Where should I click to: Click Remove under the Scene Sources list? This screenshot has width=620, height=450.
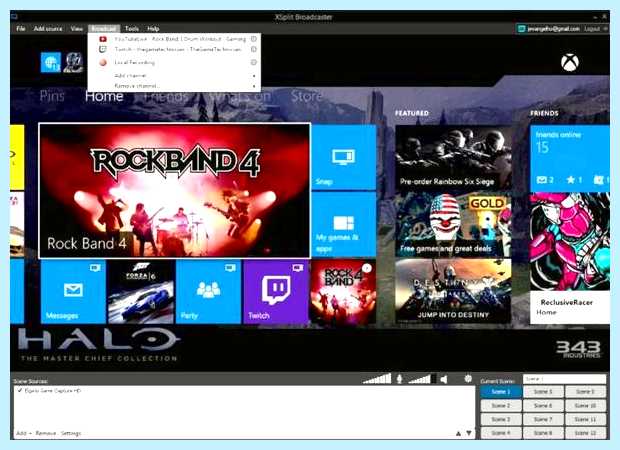(46, 433)
